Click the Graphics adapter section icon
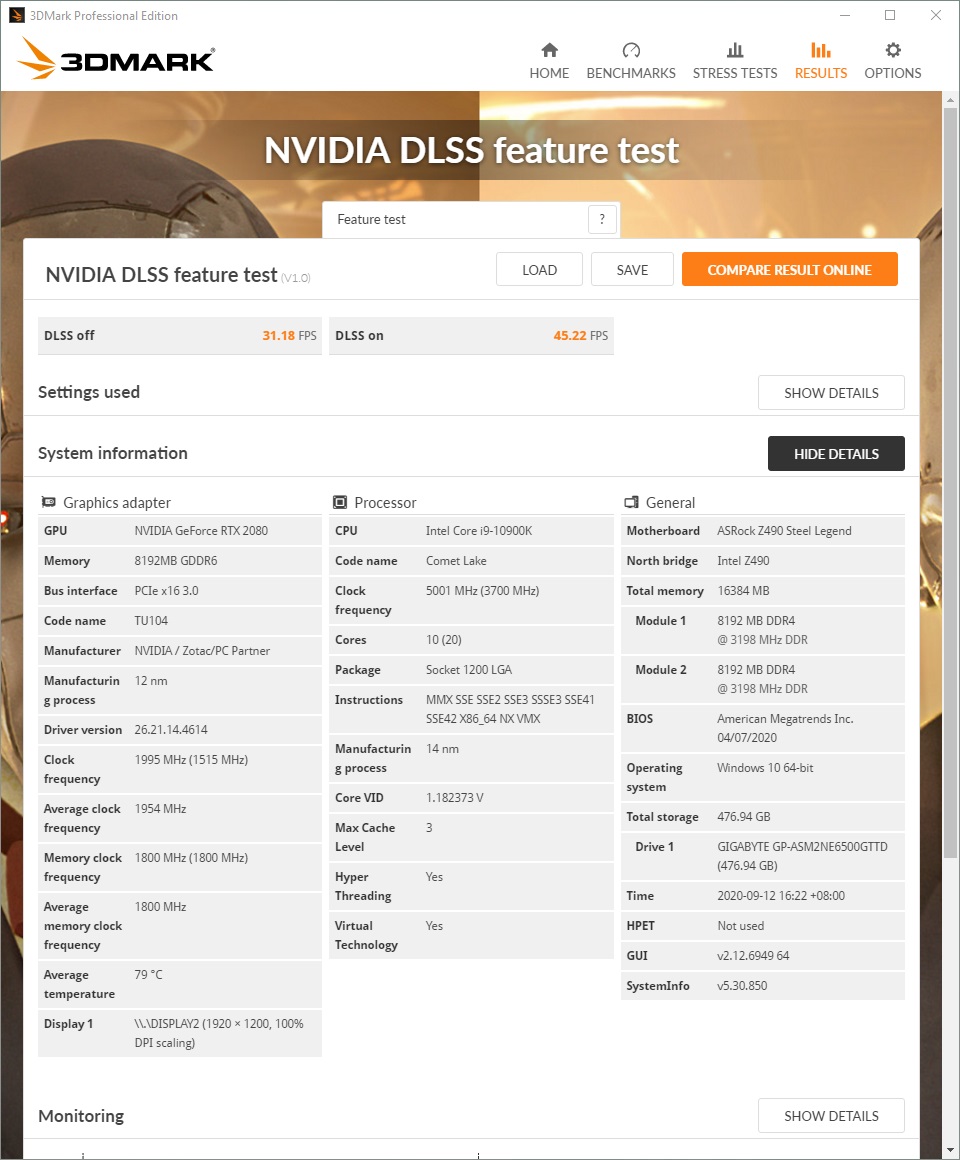The width and height of the screenshot is (960, 1160). tap(48, 503)
